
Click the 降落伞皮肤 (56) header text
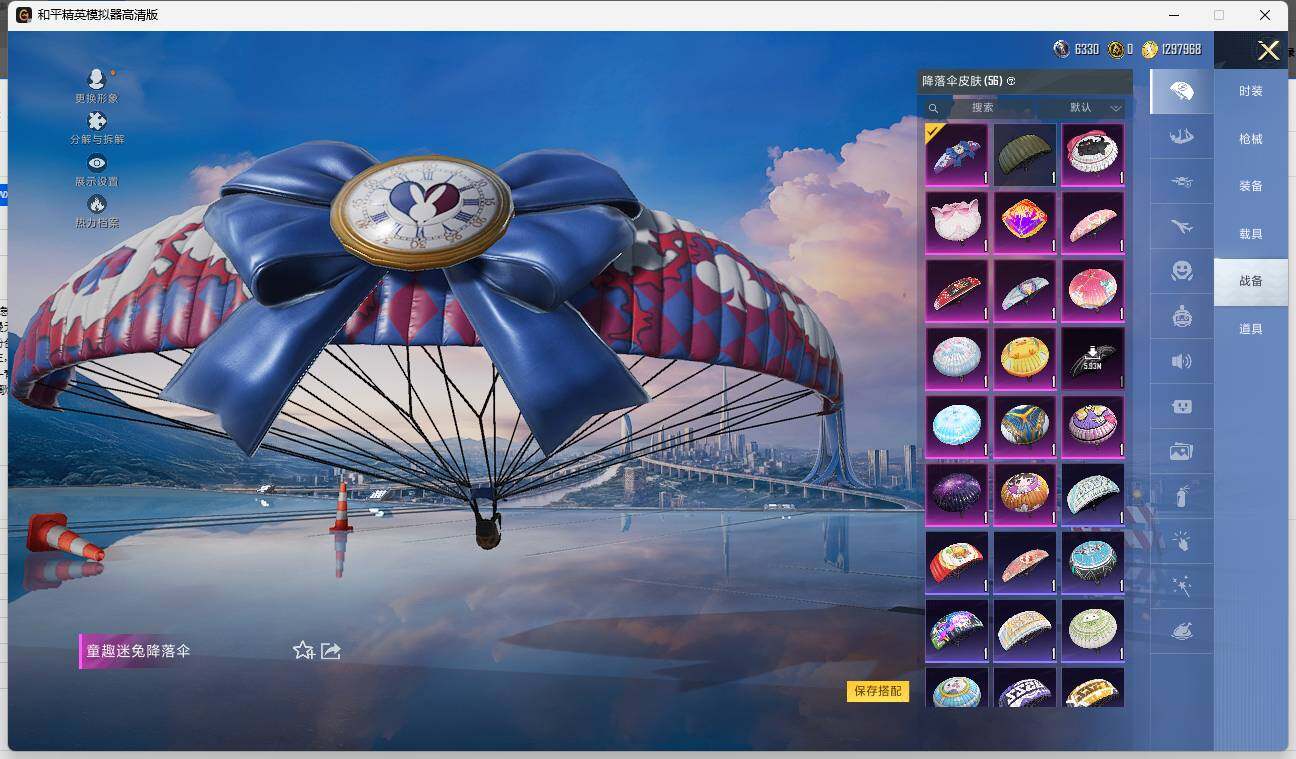(962, 81)
